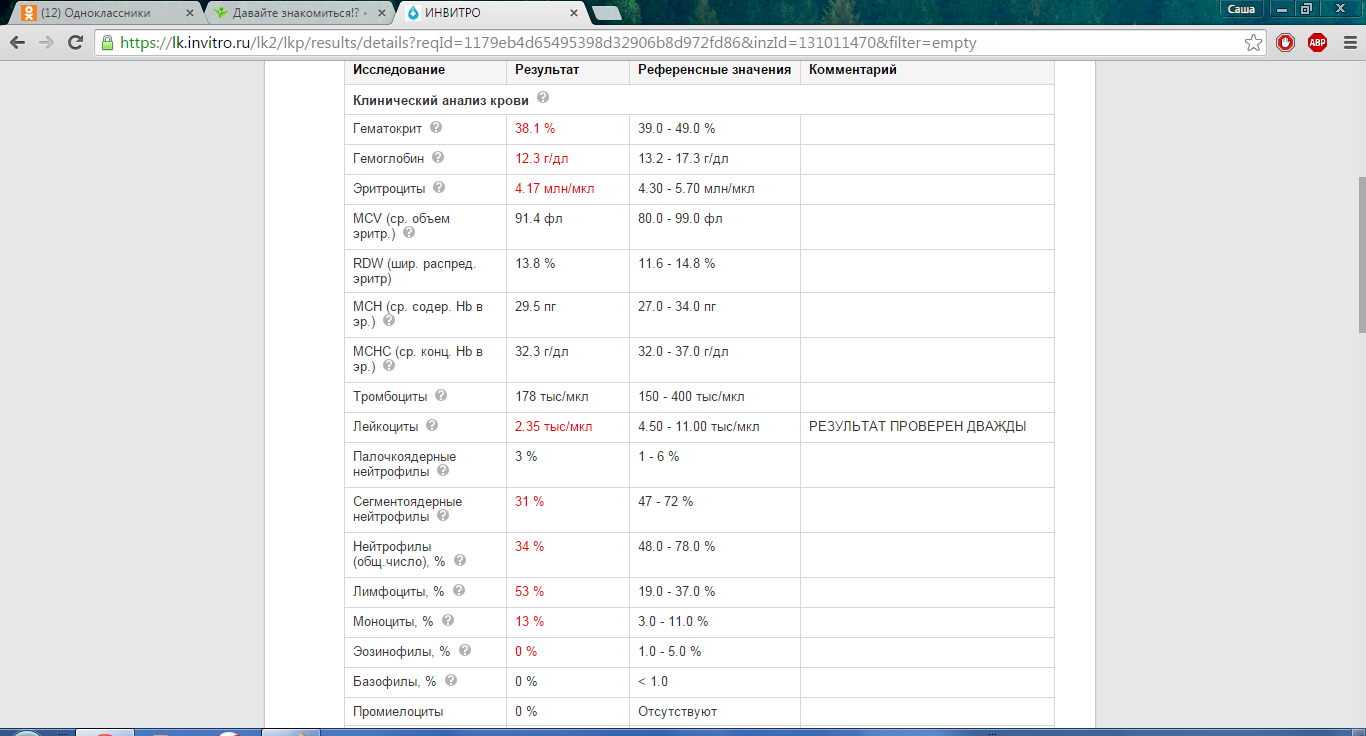Show help for Лейкоциты row
The height and width of the screenshot is (736, 1366).
[432, 426]
